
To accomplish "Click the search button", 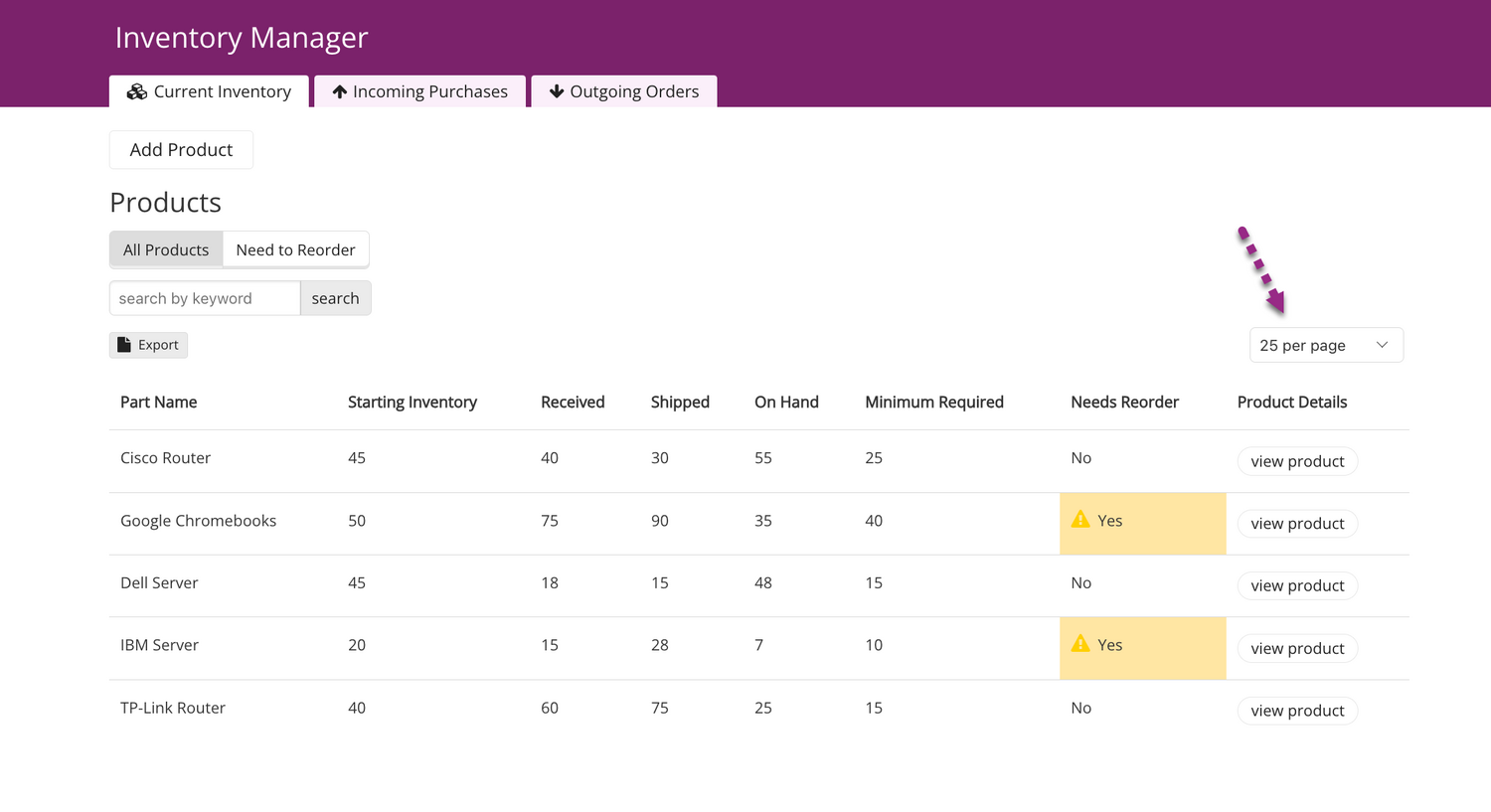I will click(335, 298).
